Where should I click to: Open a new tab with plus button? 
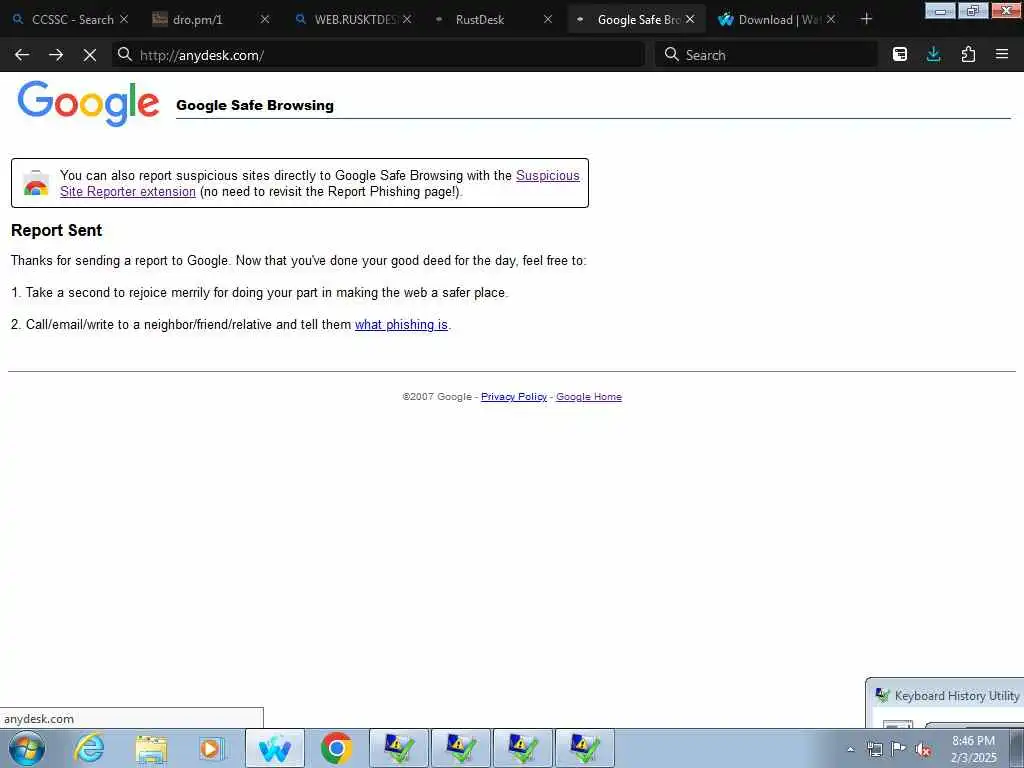(x=867, y=20)
